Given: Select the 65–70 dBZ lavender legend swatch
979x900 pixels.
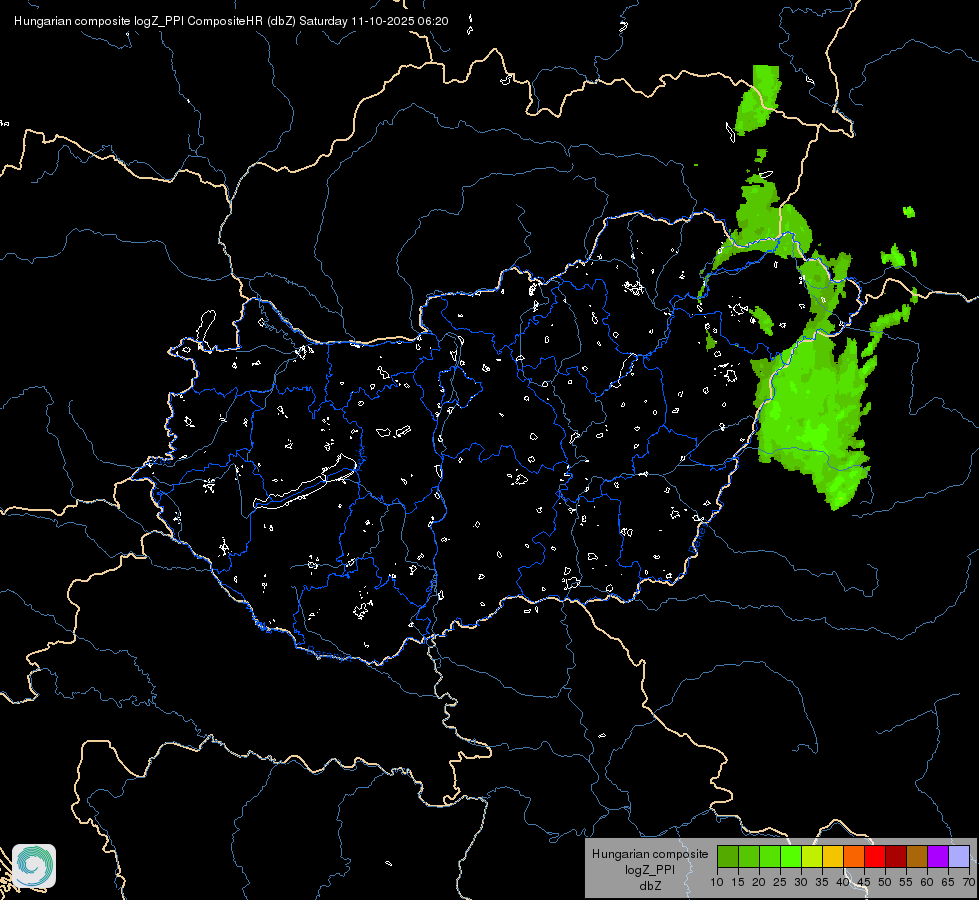Looking at the screenshot, I should pos(959,856).
